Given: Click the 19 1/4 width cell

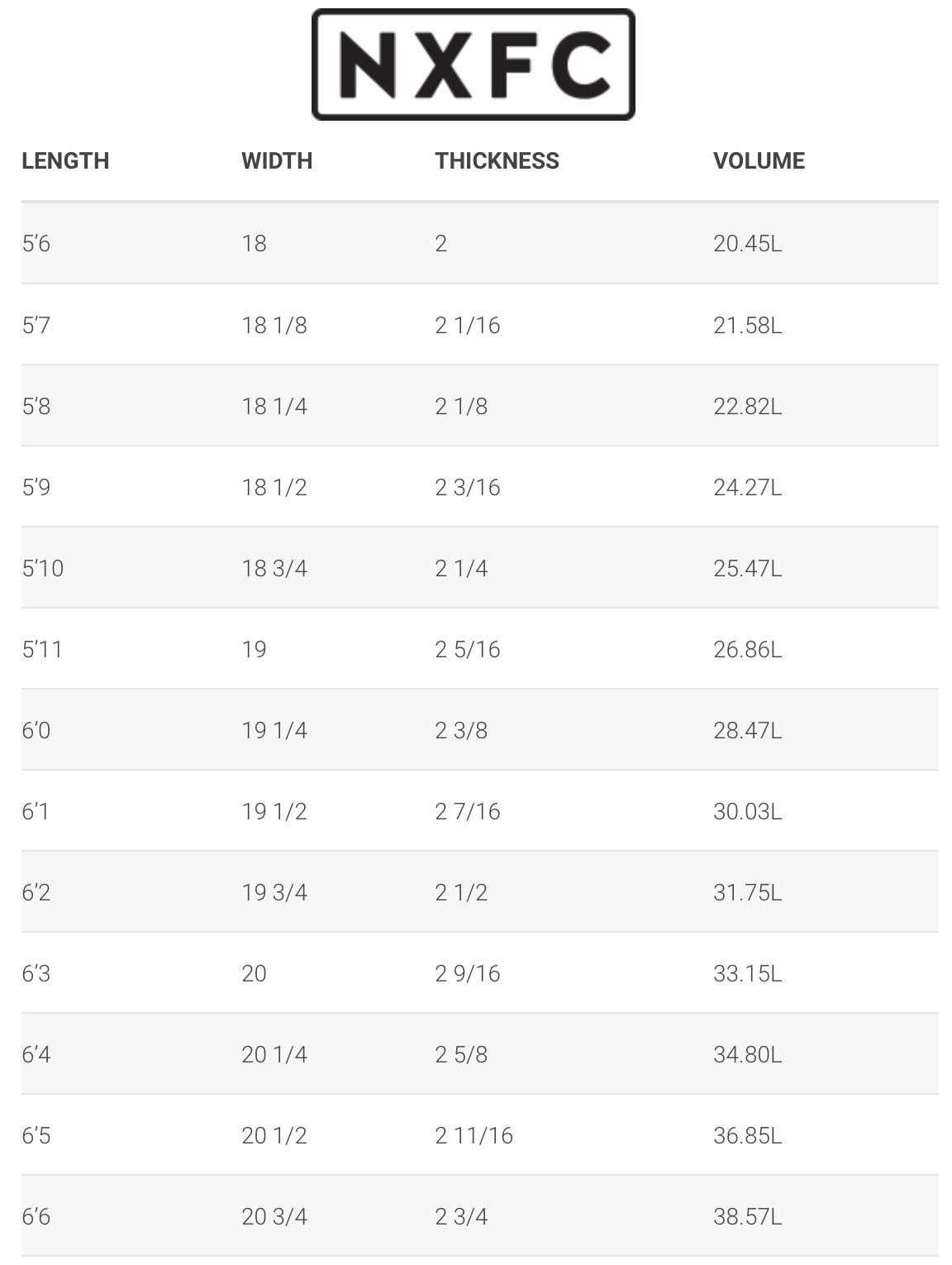Looking at the screenshot, I should click(x=274, y=730).
